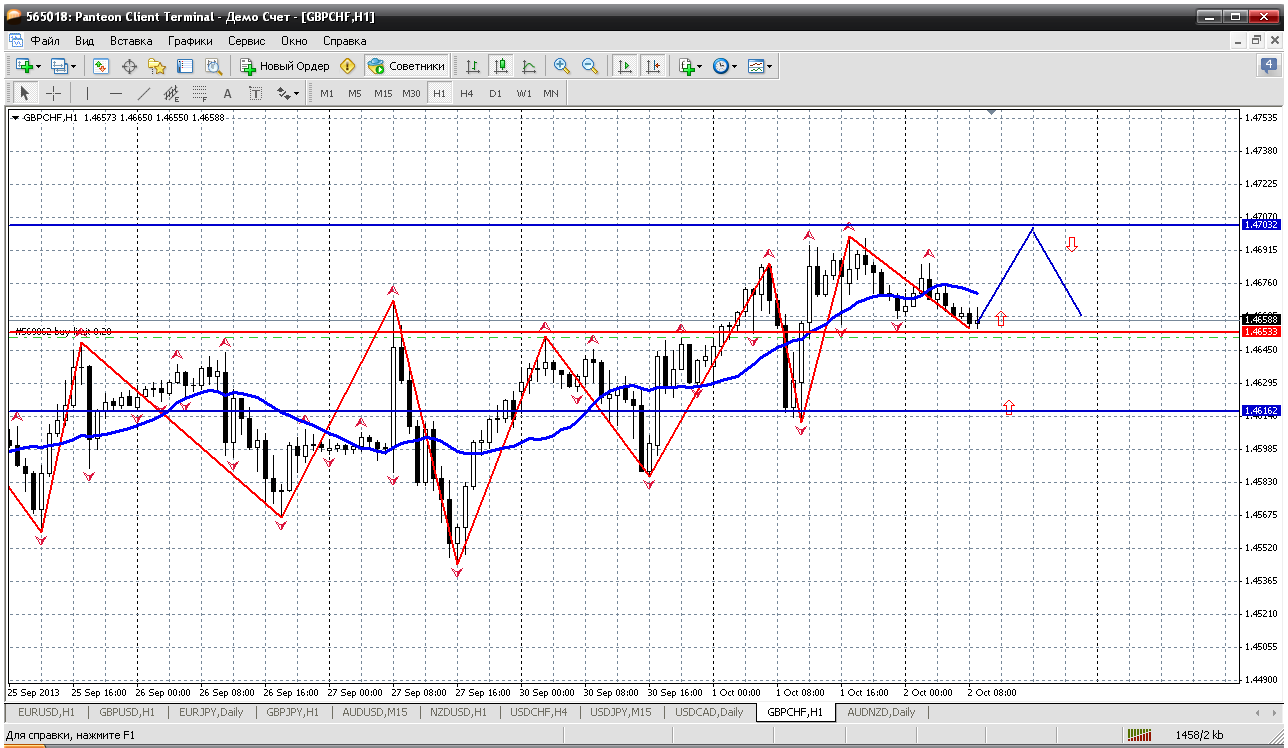Click the 1.47032 blue price level label
This screenshot has height=748, width=1288.
(x=1260, y=225)
